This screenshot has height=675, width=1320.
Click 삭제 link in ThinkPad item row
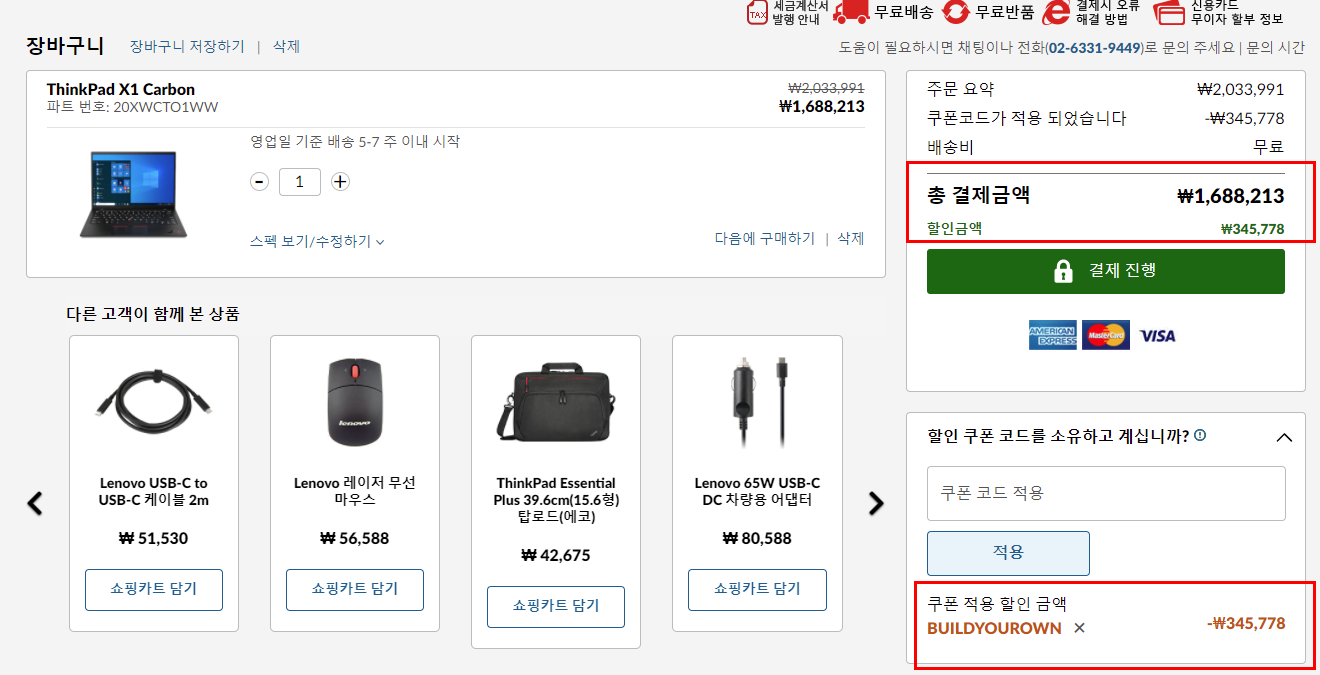pyautogui.click(x=850, y=238)
